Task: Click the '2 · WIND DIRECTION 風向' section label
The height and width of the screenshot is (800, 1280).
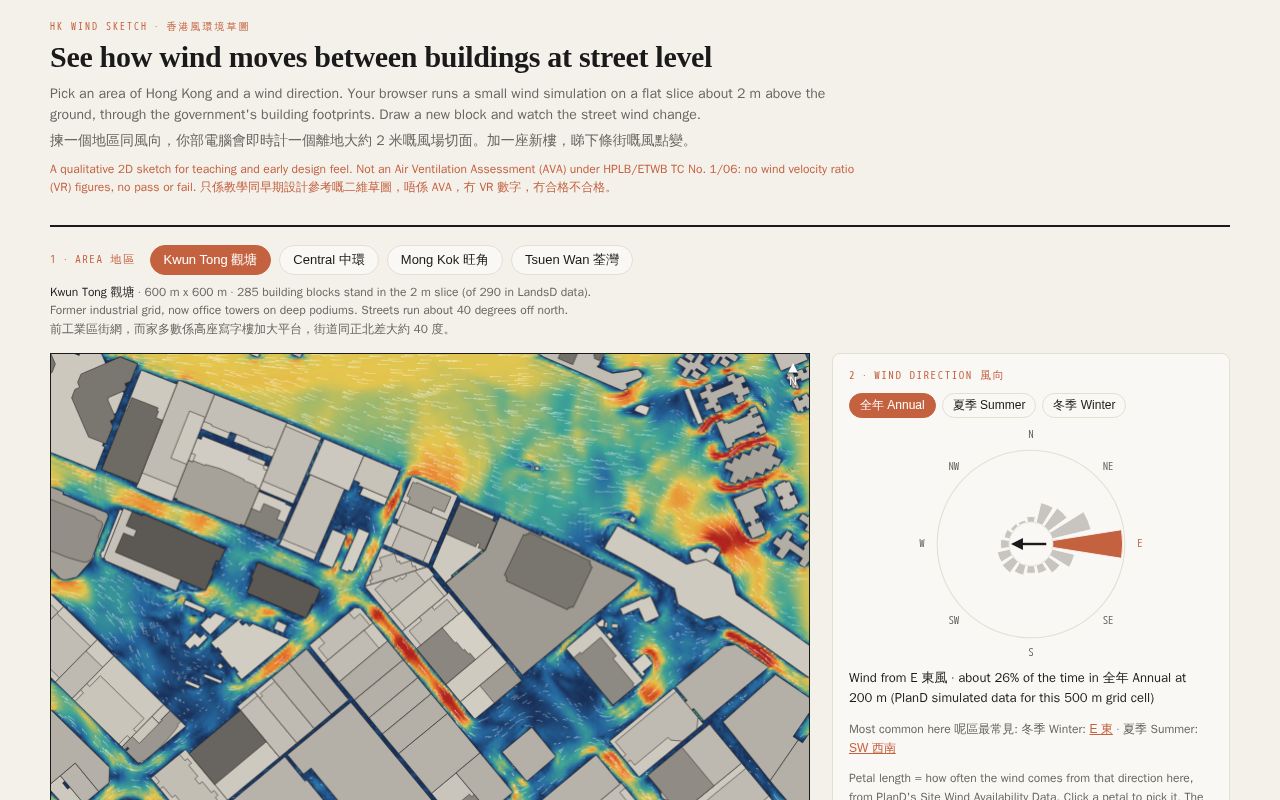Action: pyautogui.click(x=927, y=376)
